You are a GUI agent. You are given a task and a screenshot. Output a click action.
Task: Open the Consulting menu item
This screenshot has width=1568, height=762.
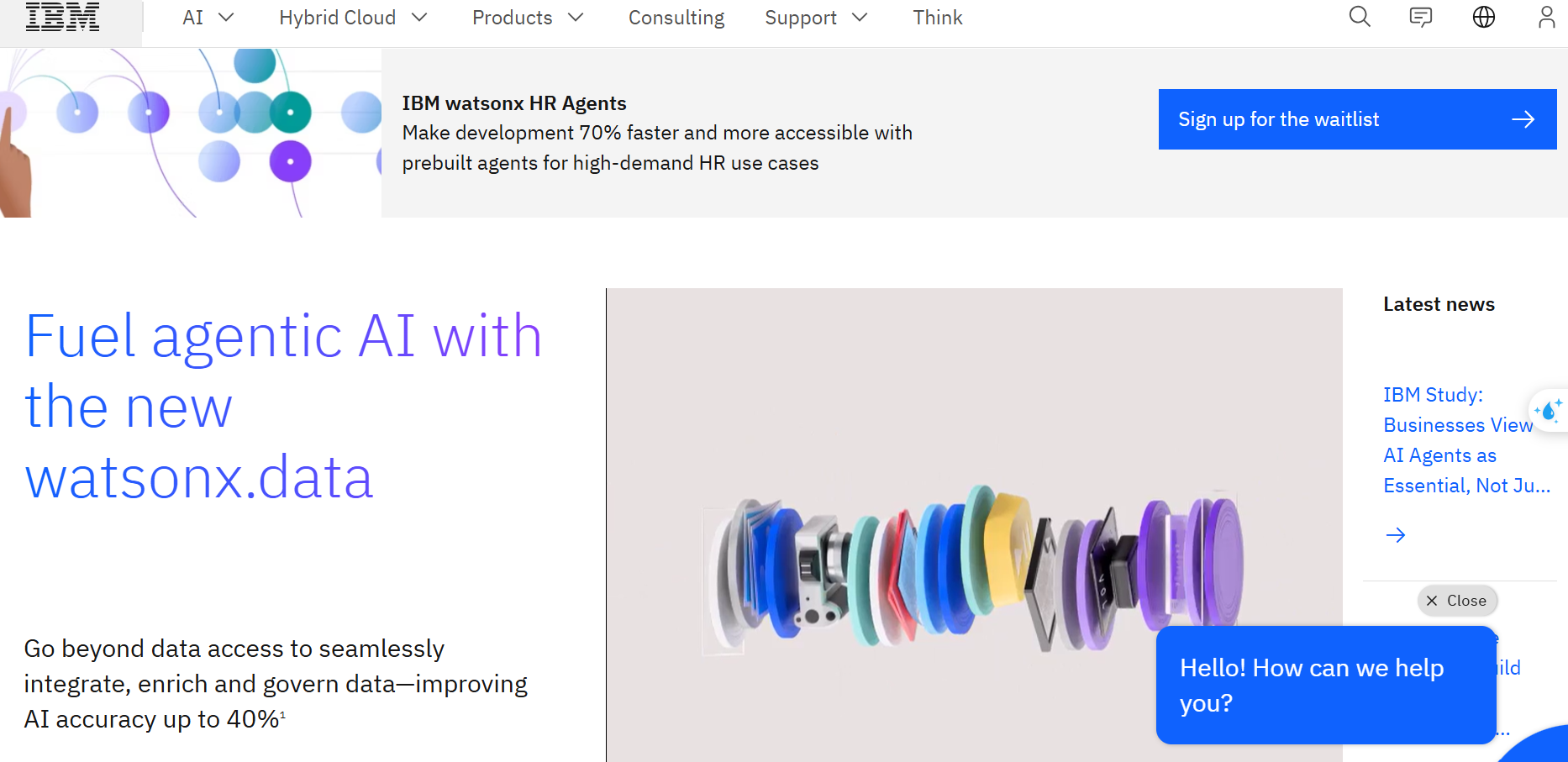pyautogui.click(x=676, y=18)
